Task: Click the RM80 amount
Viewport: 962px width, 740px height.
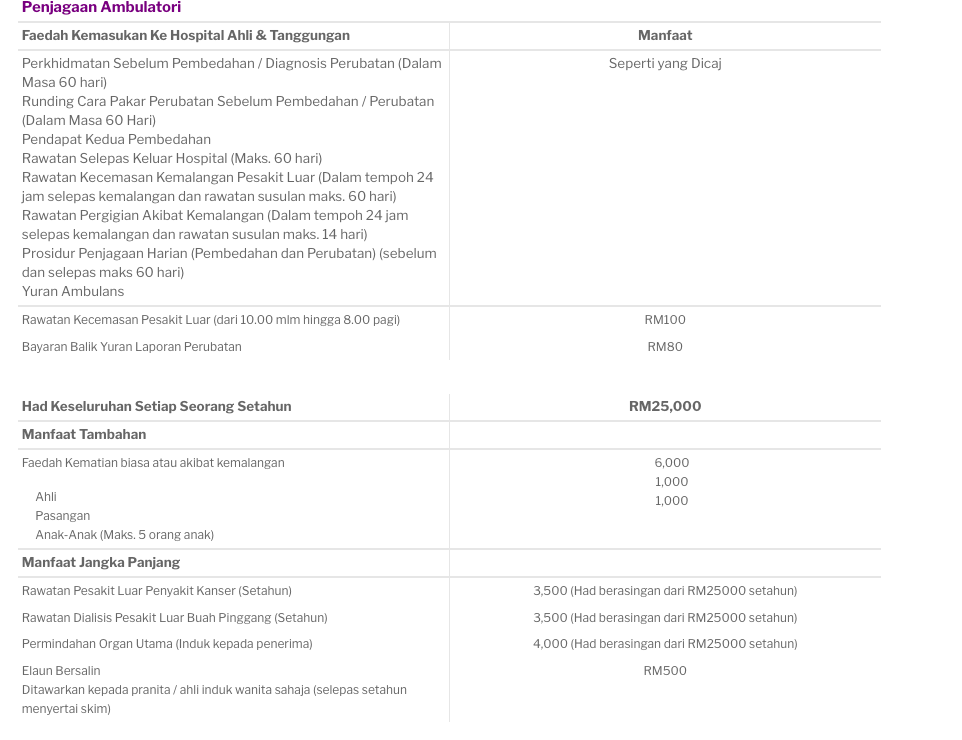Action: coord(664,347)
